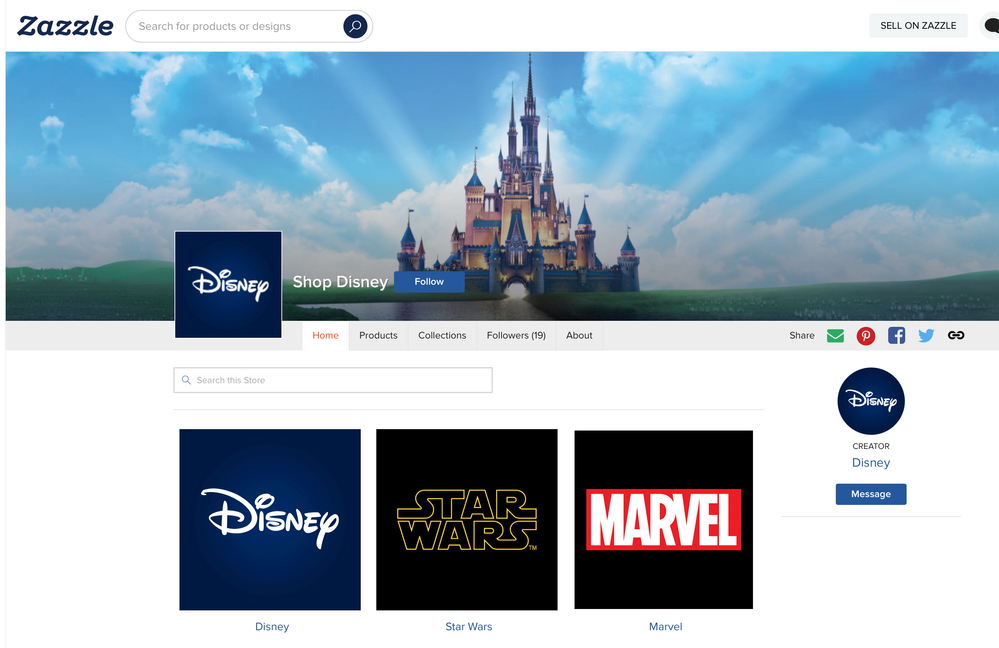Click the Disney link under first tile
Screen dimensions: 999x648
[x=272, y=626]
